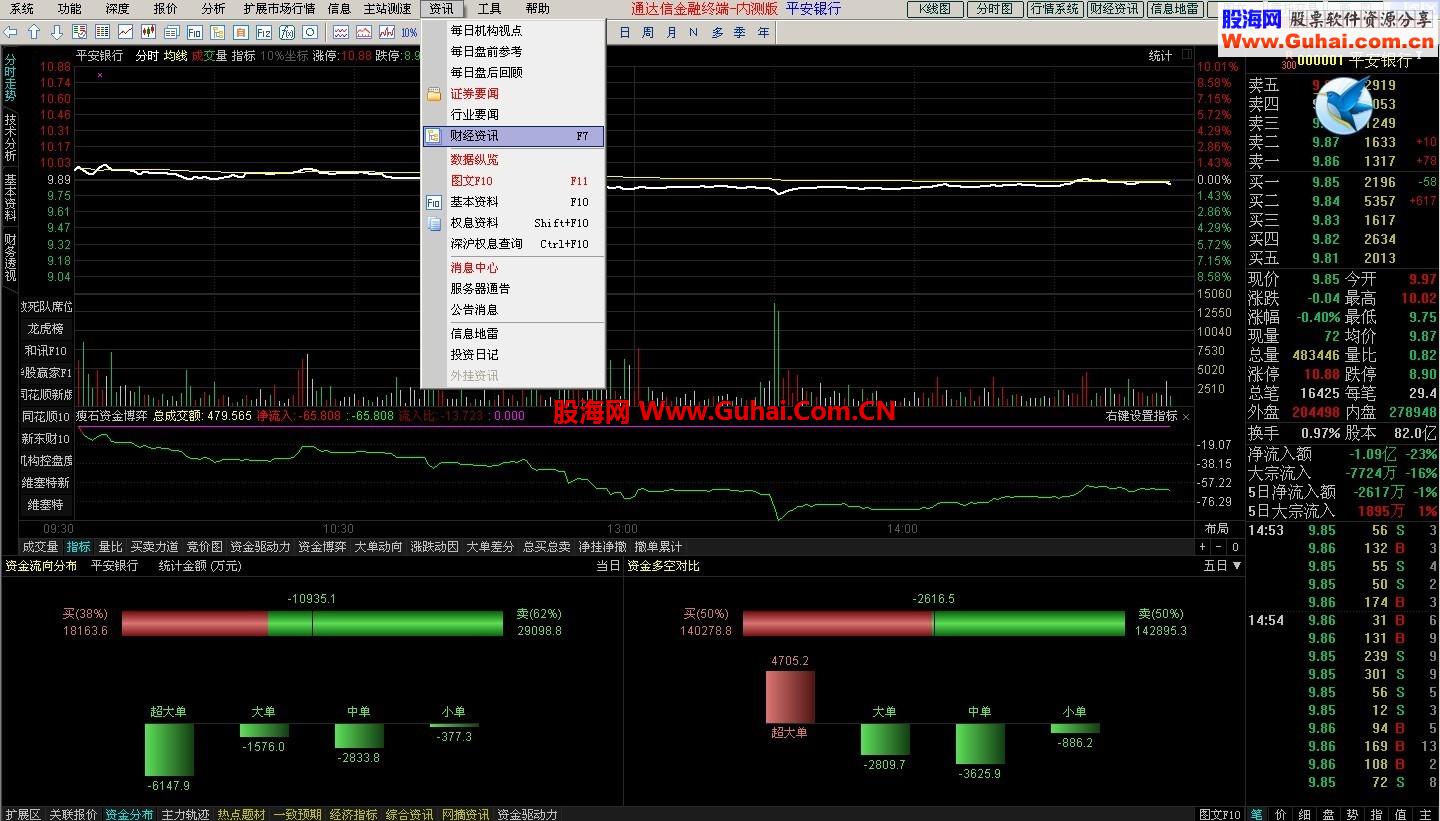1440x821 pixels.
Task: Open the intraday line chart icon
Action: tap(125, 33)
